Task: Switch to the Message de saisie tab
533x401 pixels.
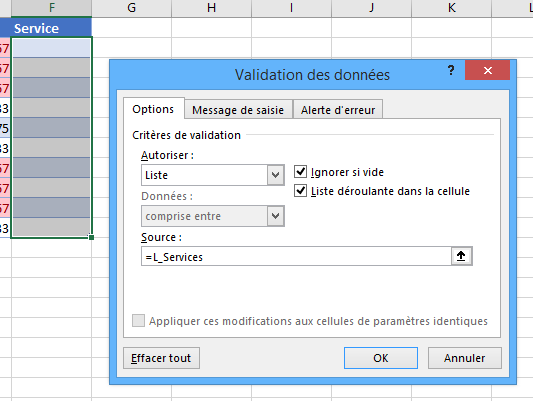Action: (x=238, y=110)
